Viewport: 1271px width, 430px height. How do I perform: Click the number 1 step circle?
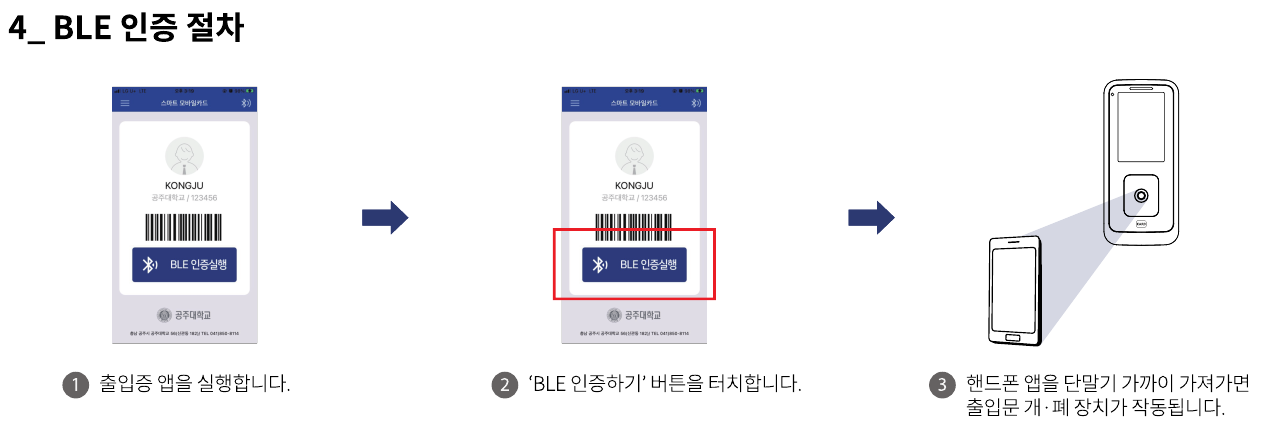tap(75, 385)
